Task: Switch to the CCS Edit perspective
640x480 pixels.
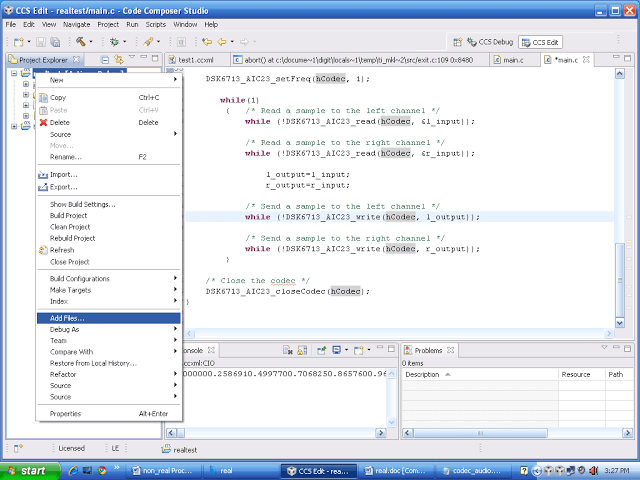Action: tap(540, 42)
